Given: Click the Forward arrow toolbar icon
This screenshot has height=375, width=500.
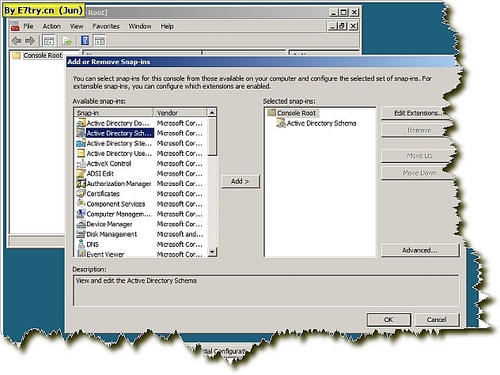Looking at the screenshot, I should click(30, 41).
